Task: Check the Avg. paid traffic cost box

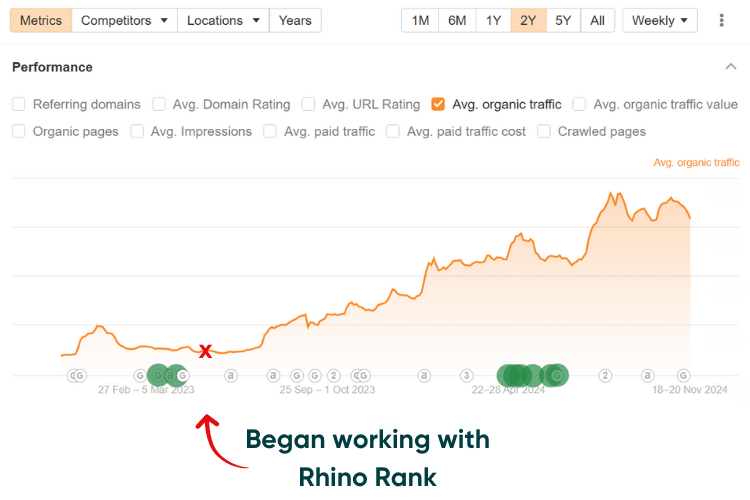Action: point(393,131)
